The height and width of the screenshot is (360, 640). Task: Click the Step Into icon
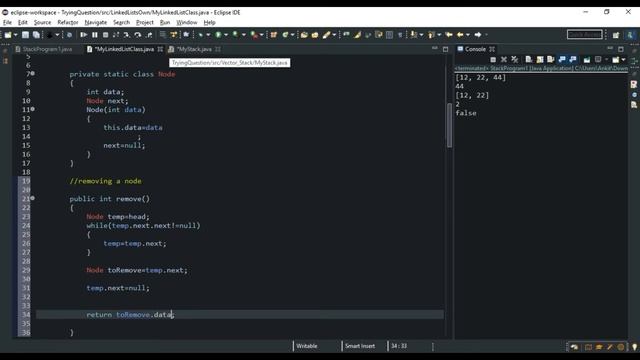coord(127,35)
